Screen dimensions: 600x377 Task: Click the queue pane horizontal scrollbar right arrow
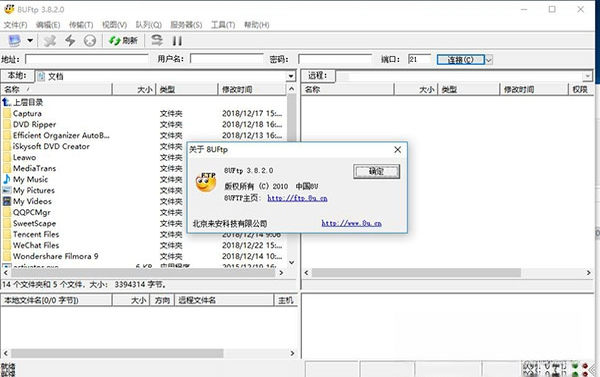pyautogui.click(x=292, y=353)
